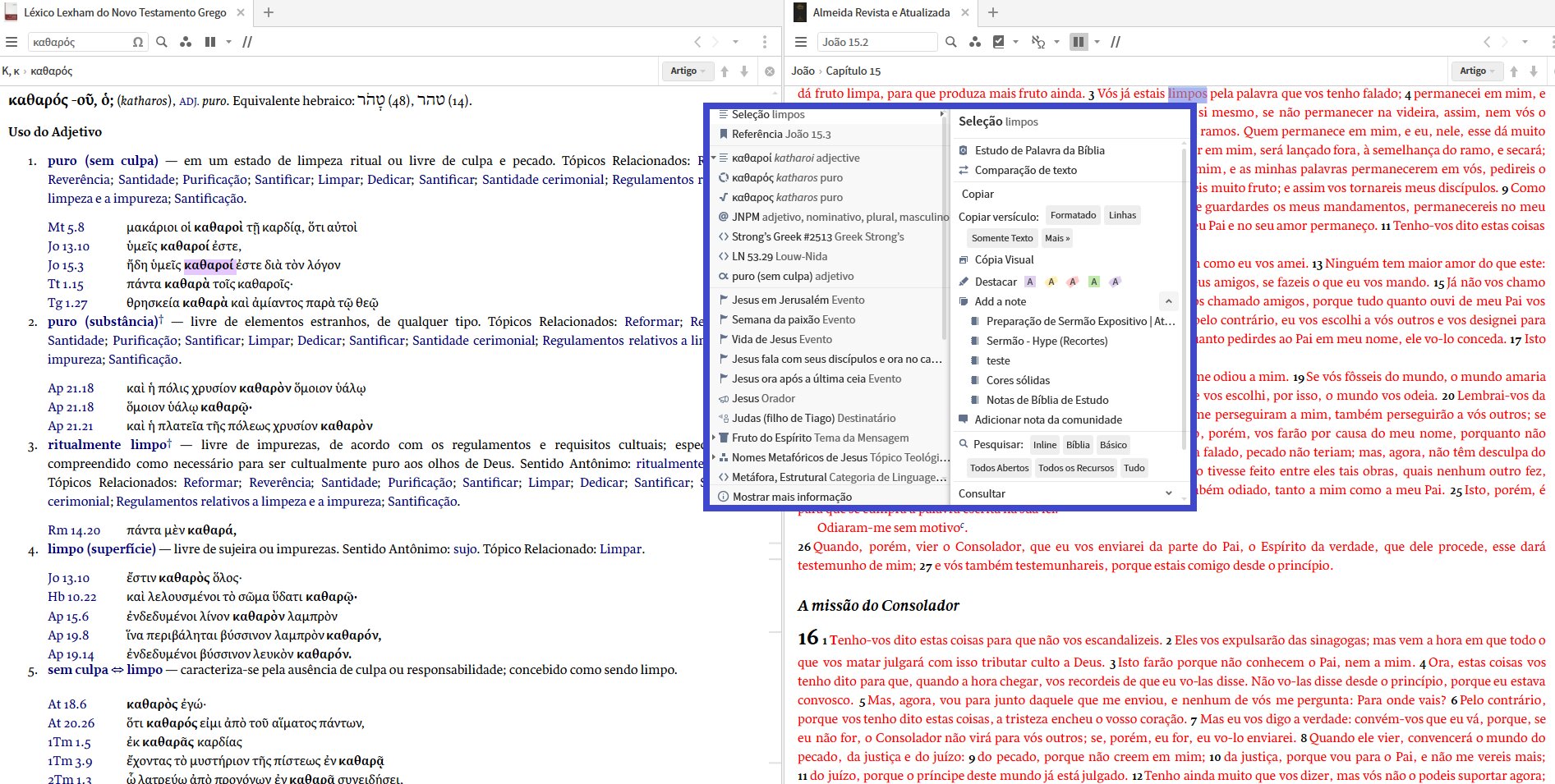Go to previous article in Bible panel
Image resolution: width=1555 pixels, height=784 pixels.
(x=1514, y=71)
